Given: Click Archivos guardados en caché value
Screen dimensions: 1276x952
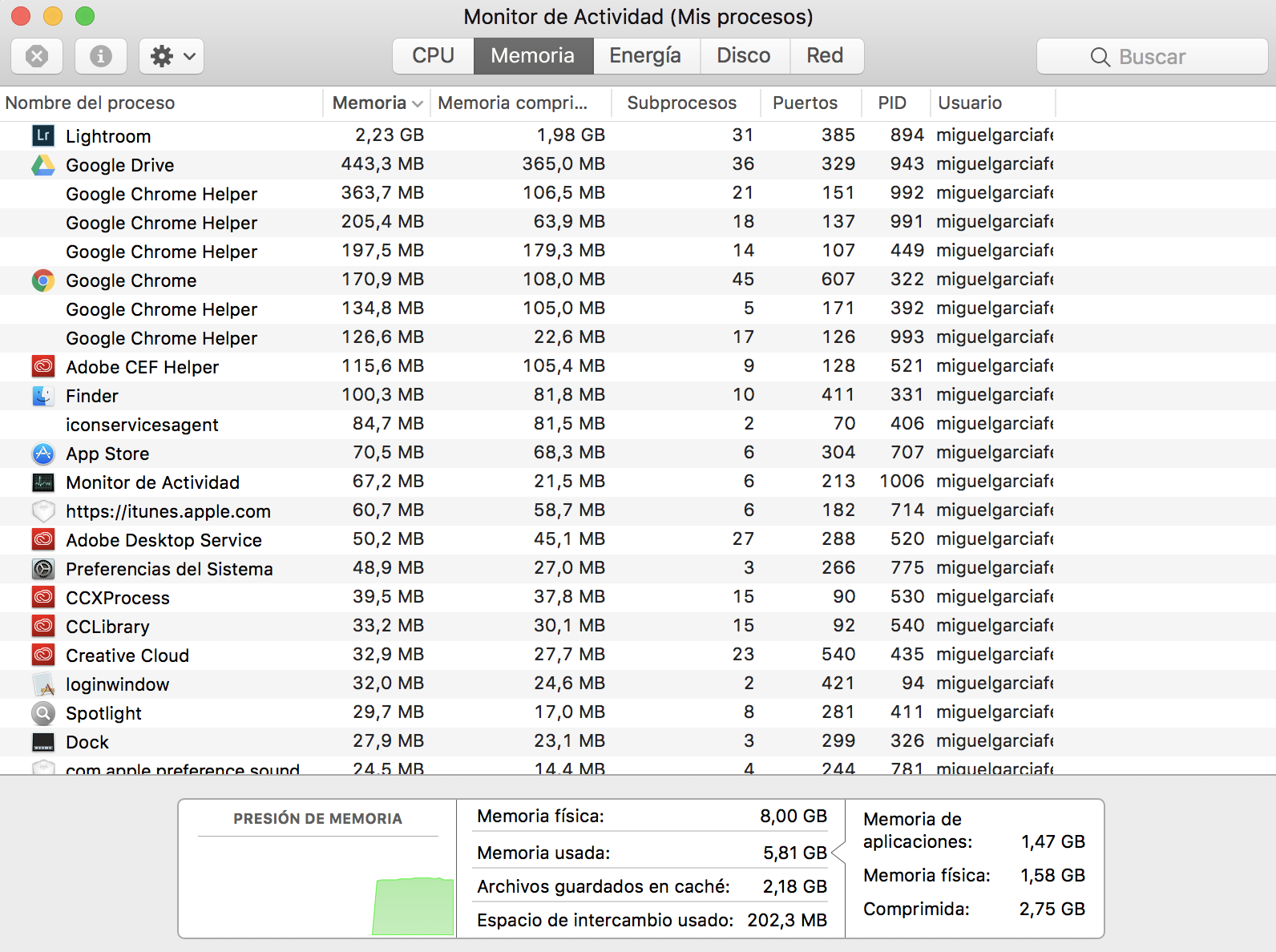Looking at the screenshot, I should tap(795, 887).
